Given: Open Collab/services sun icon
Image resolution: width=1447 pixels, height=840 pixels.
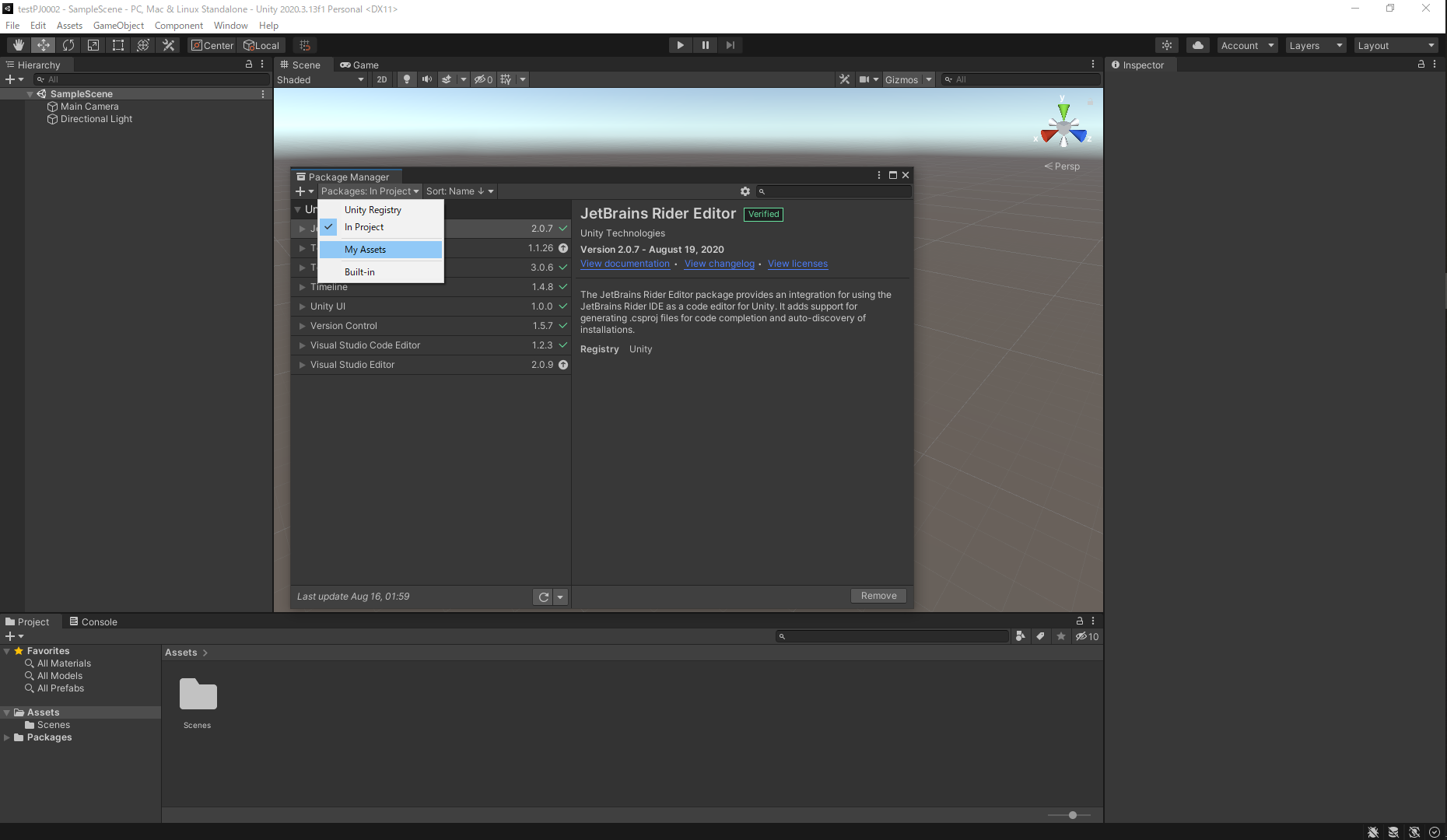Looking at the screenshot, I should tap(1167, 45).
